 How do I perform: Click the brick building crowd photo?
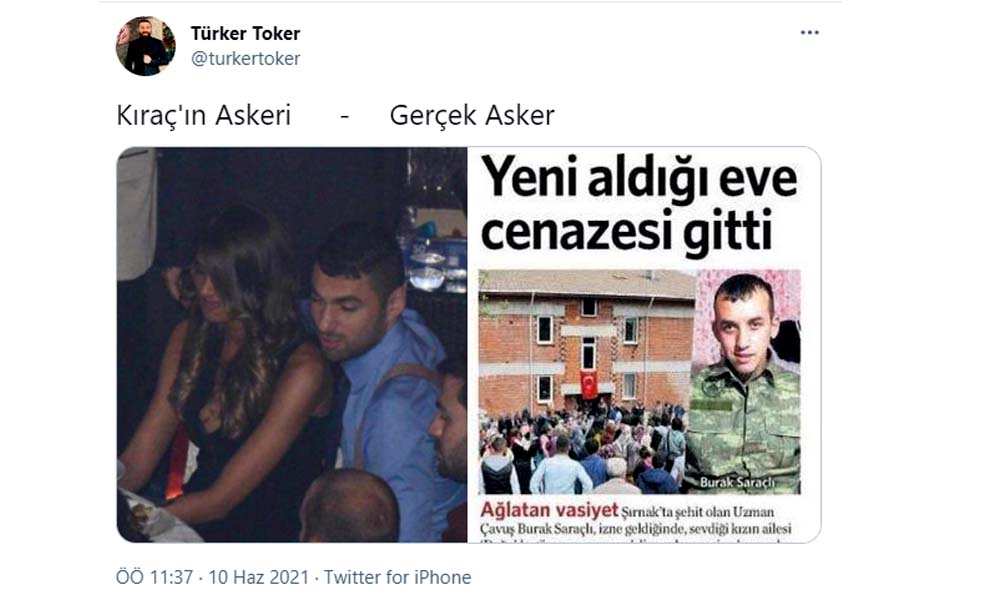coord(587,381)
